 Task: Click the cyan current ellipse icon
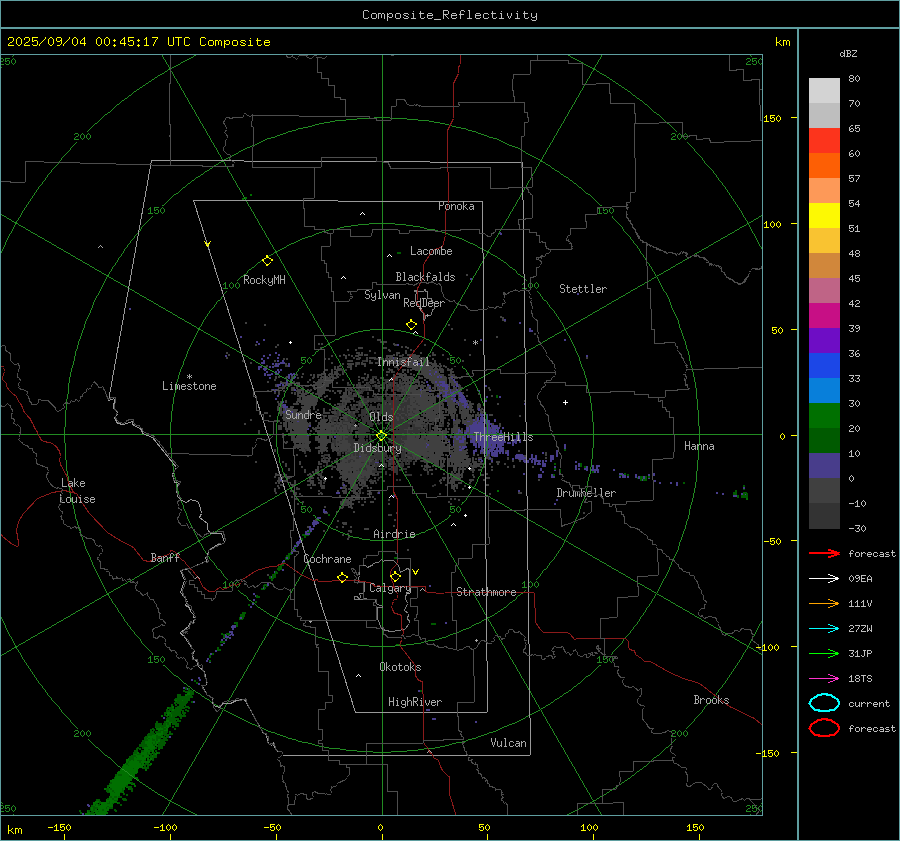point(824,703)
